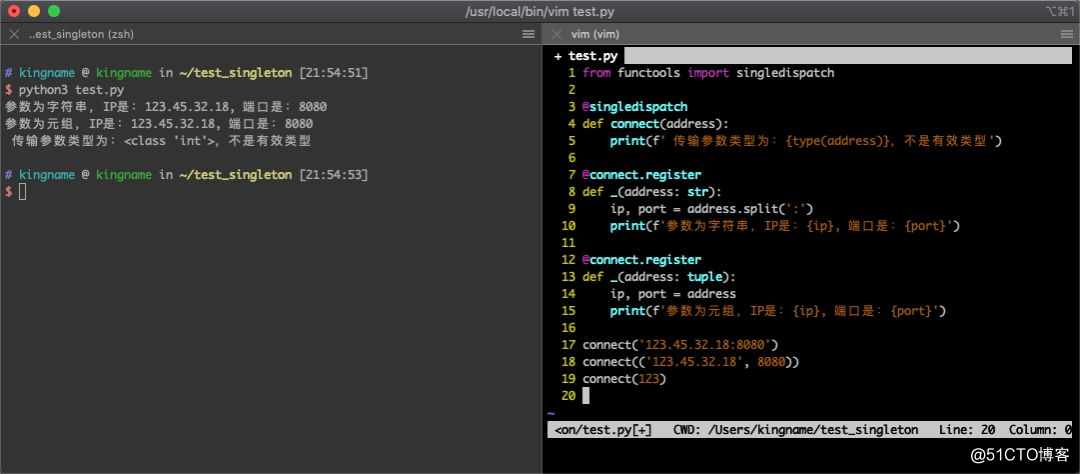Select the ..est_singleton (zsh) tab
This screenshot has width=1080, height=474.
tap(81, 34)
